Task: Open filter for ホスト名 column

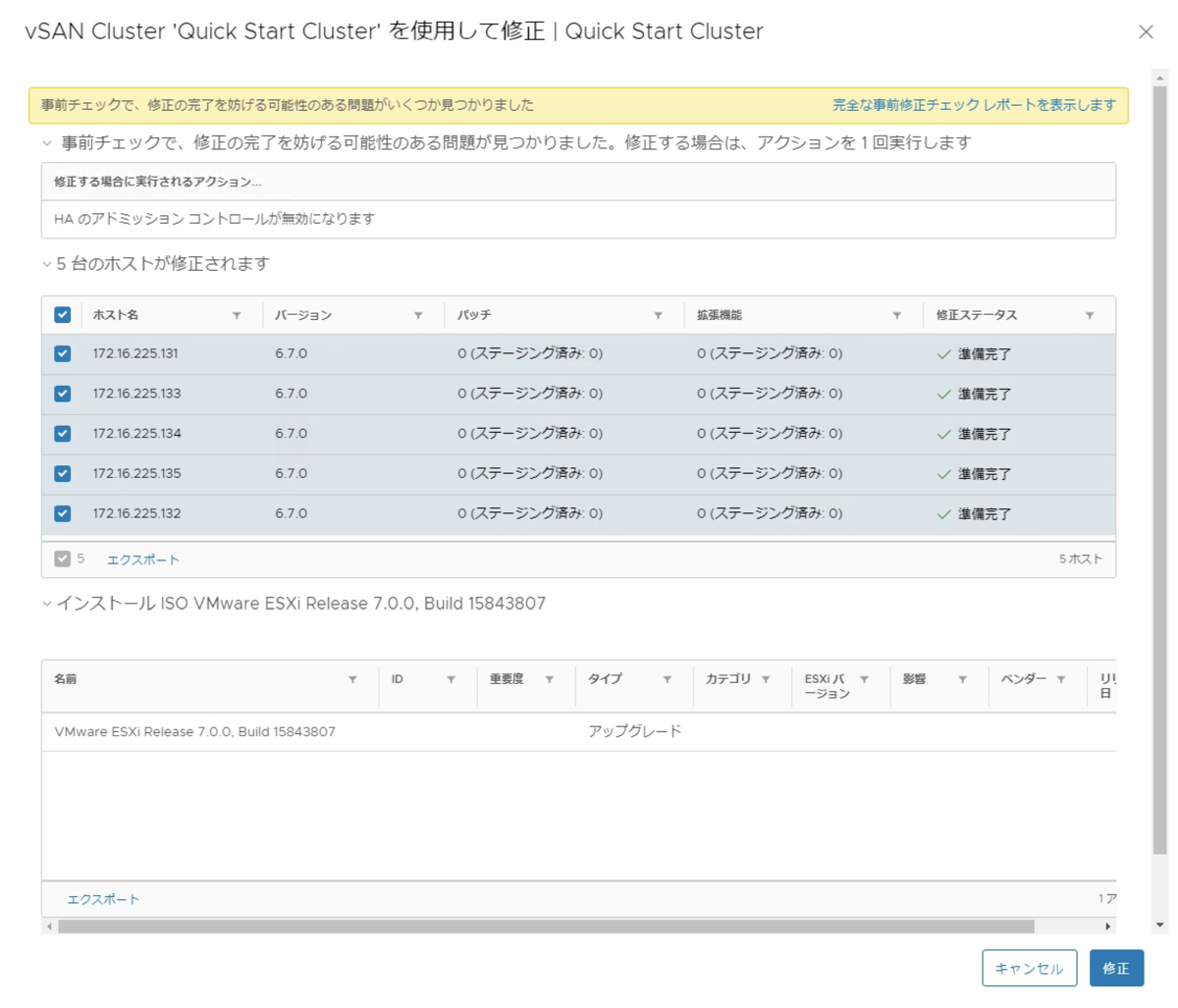Action: pyautogui.click(x=237, y=315)
